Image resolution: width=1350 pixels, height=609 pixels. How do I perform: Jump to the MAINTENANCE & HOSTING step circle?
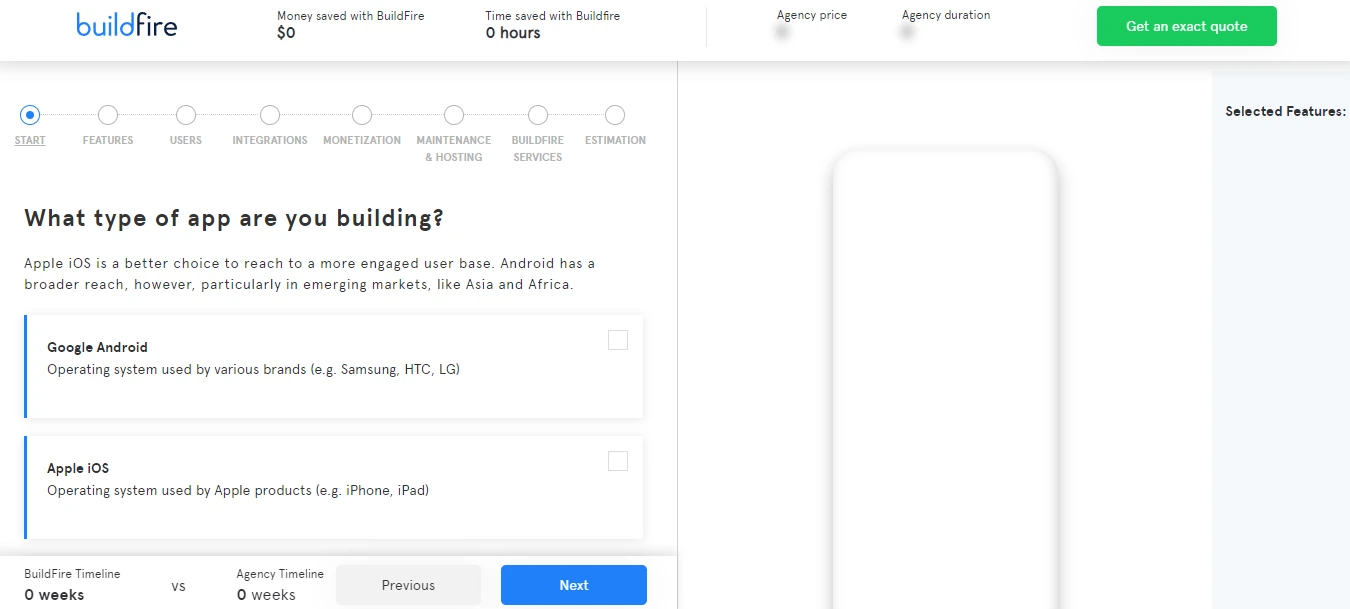click(x=454, y=115)
